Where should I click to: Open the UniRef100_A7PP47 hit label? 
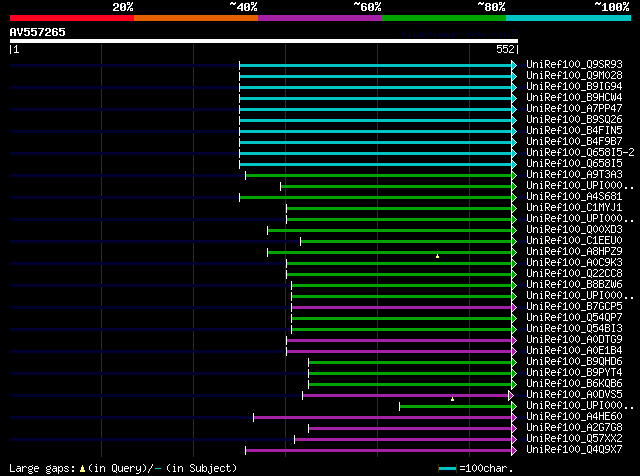tap(574, 109)
